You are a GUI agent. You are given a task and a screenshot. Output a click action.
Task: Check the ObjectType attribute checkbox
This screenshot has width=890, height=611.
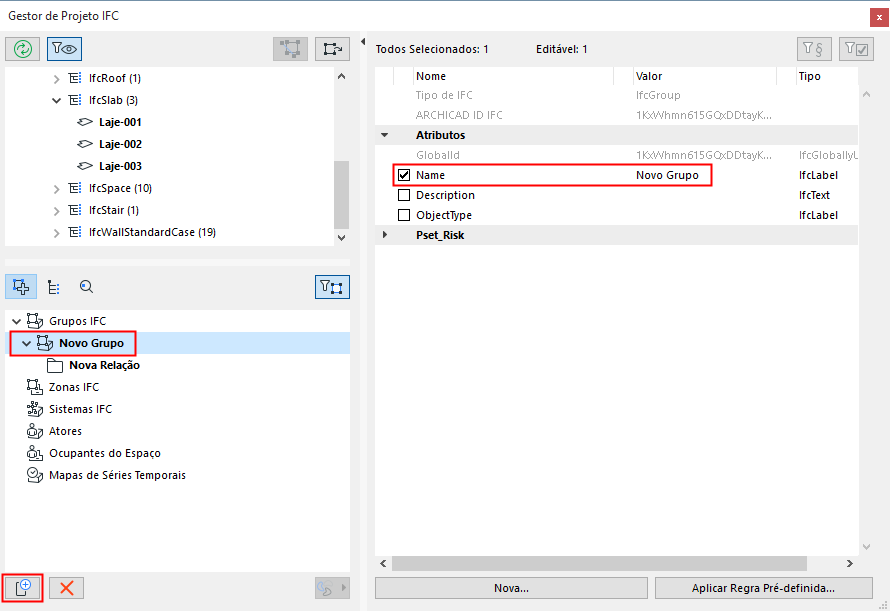coord(404,215)
